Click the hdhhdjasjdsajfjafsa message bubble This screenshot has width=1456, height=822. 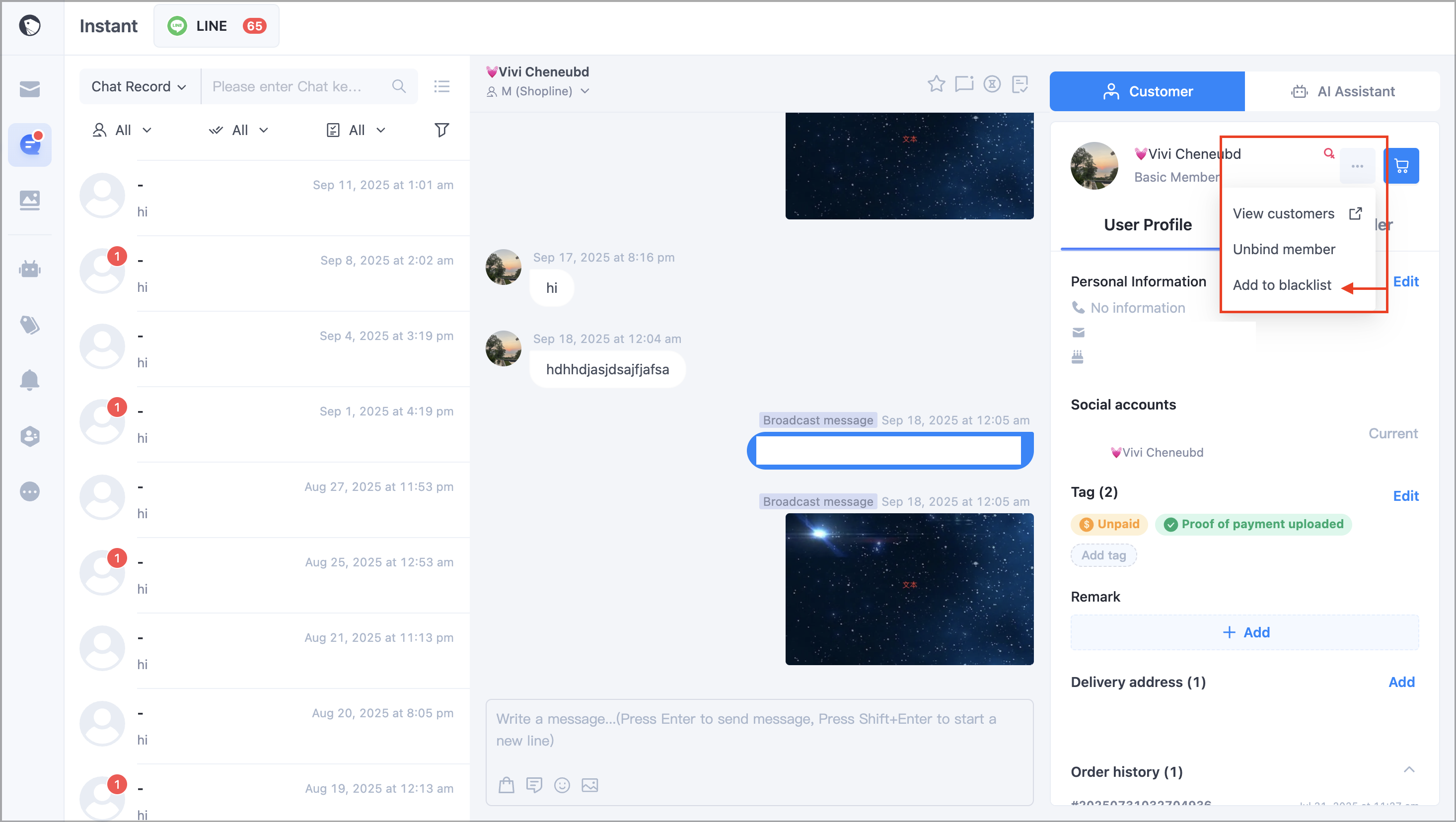[607, 369]
